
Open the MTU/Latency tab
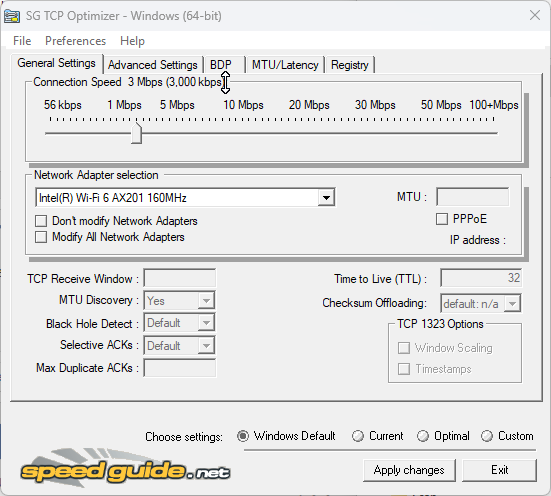285,65
